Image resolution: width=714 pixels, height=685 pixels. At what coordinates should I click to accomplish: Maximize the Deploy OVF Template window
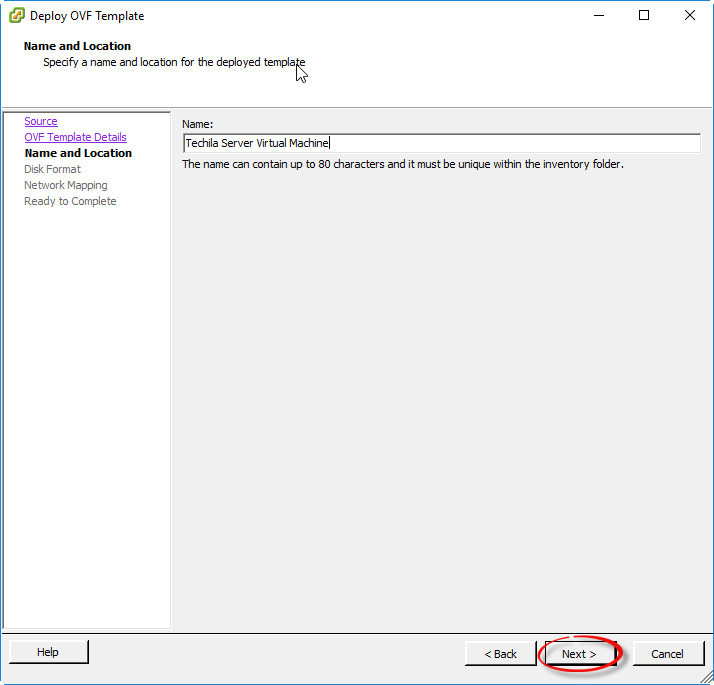[x=644, y=16]
